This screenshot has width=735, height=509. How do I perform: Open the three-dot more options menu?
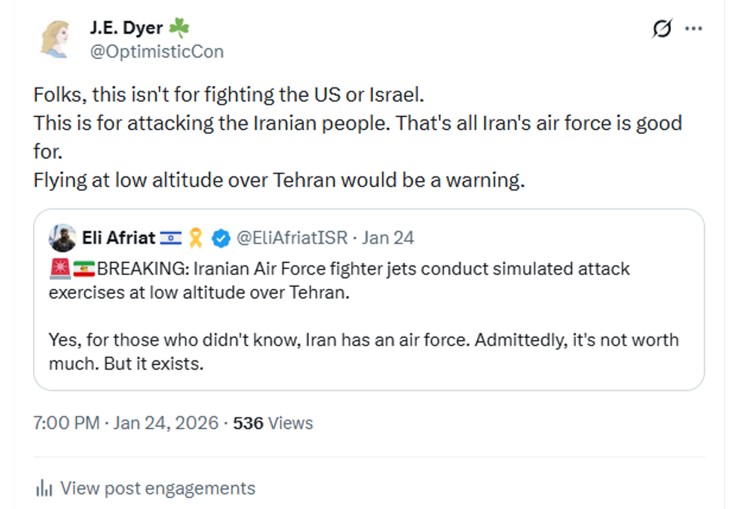[x=693, y=29]
